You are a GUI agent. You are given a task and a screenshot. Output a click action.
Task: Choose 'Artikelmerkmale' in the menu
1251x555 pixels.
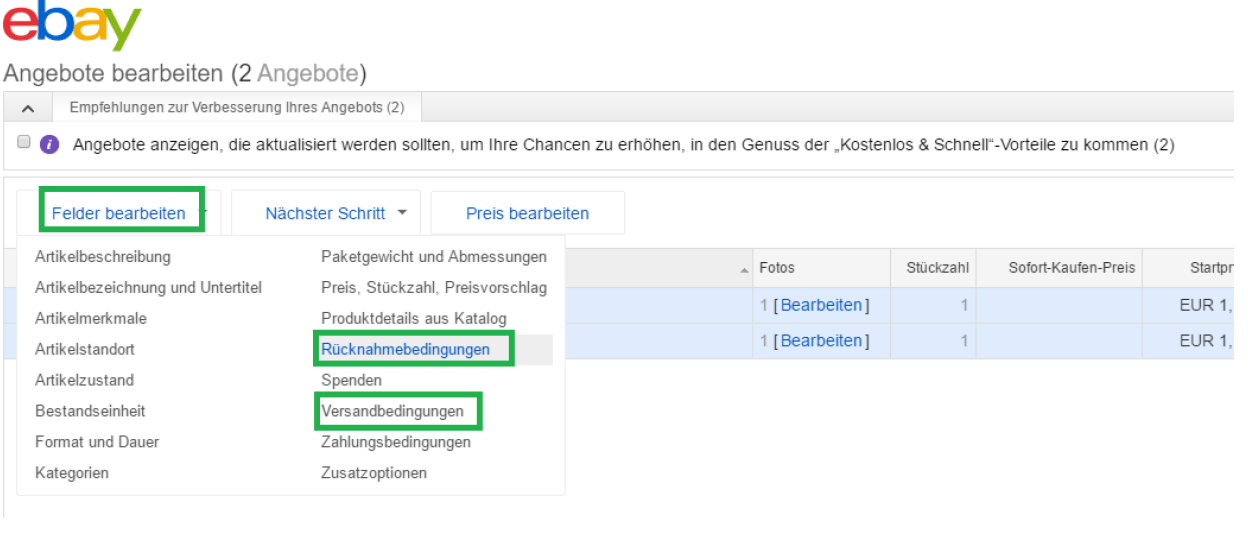tap(91, 319)
